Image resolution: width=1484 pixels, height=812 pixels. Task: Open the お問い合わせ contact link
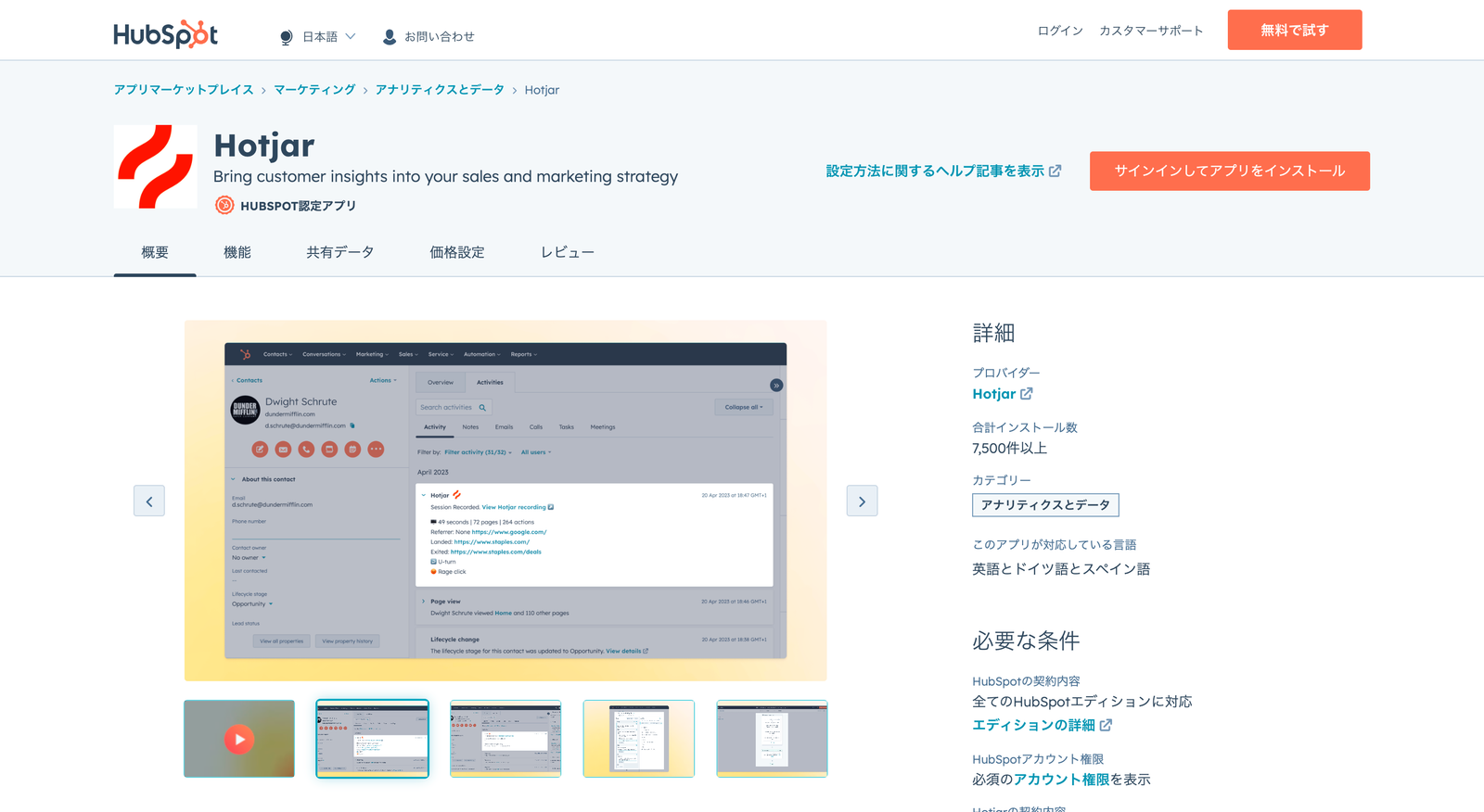point(439,37)
